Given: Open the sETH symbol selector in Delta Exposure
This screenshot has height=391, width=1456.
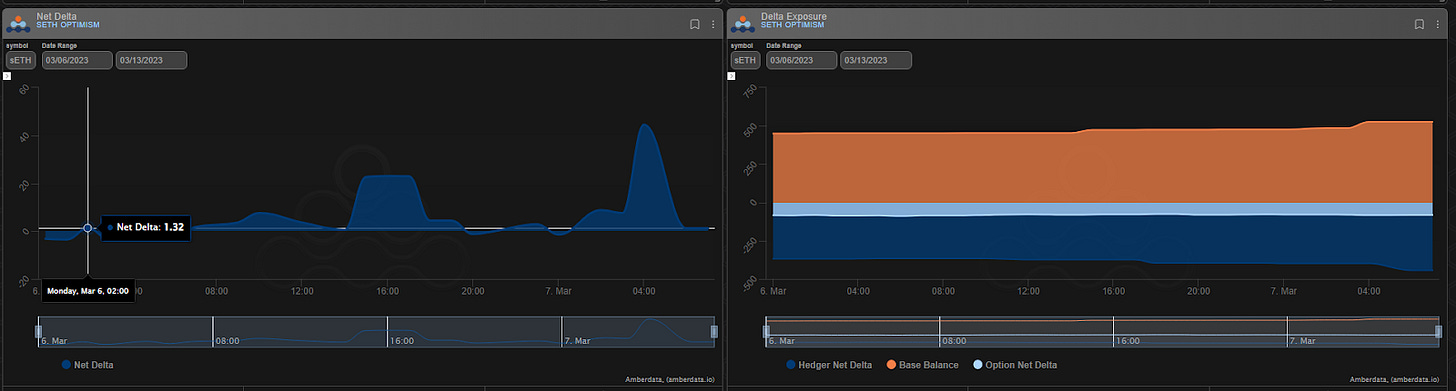Looking at the screenshot, I should point(744,60).
